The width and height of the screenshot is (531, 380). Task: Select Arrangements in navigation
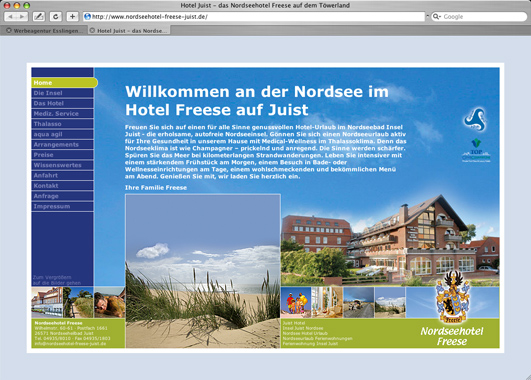[62, 145]
